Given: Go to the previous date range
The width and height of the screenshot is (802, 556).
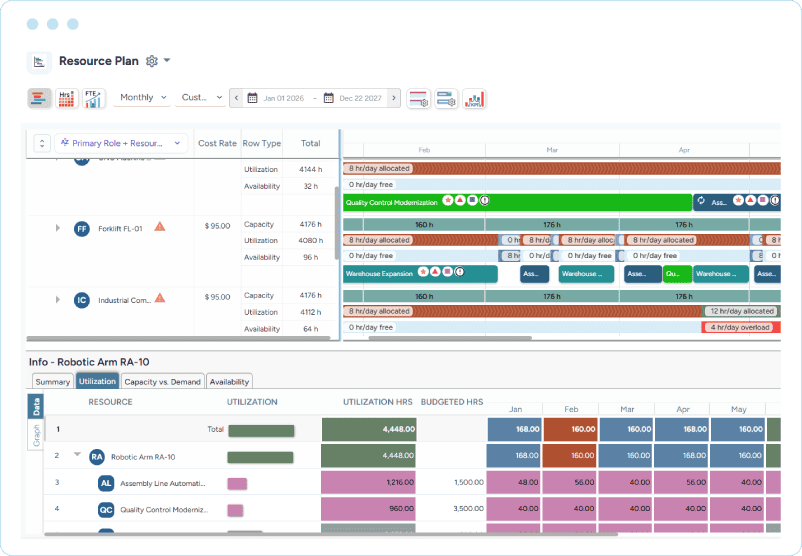Looking at the screenshot, I should click(x=236, y=98).
